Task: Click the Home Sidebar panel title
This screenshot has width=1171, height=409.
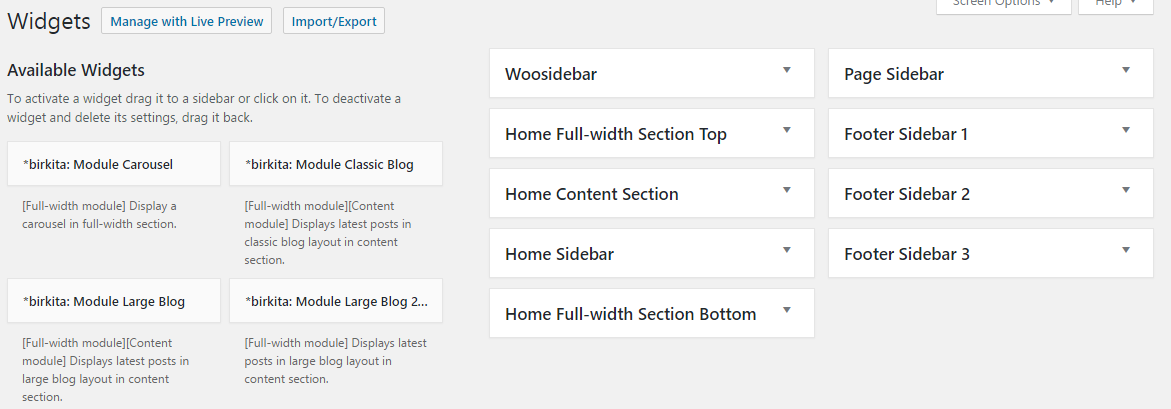Action: tap(559, 254)
